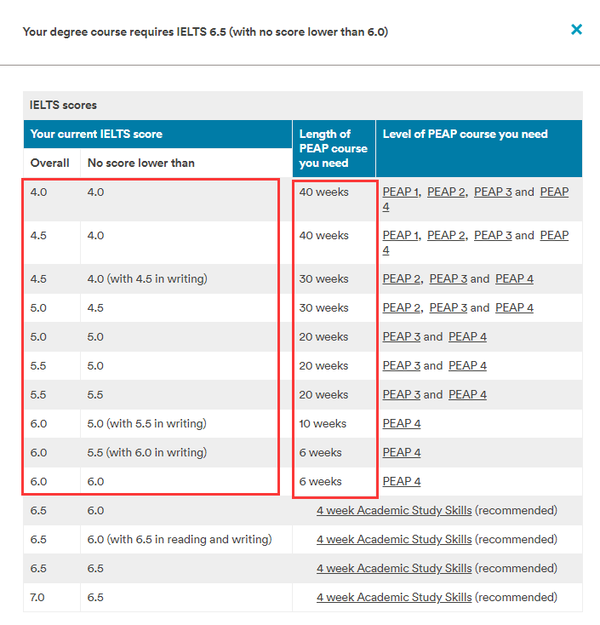600x625 pixels.
Task: Open PEAP 2 link in overall 4.0 row
Action: coord(446,192)
